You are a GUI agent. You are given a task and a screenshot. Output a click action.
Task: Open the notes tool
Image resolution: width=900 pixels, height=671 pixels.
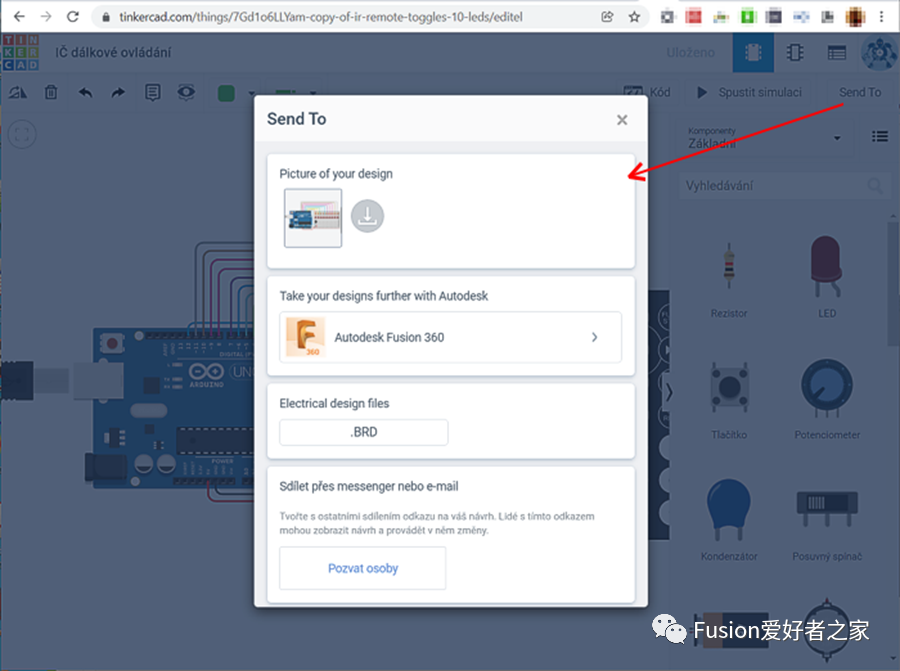(x=153, y=92)
